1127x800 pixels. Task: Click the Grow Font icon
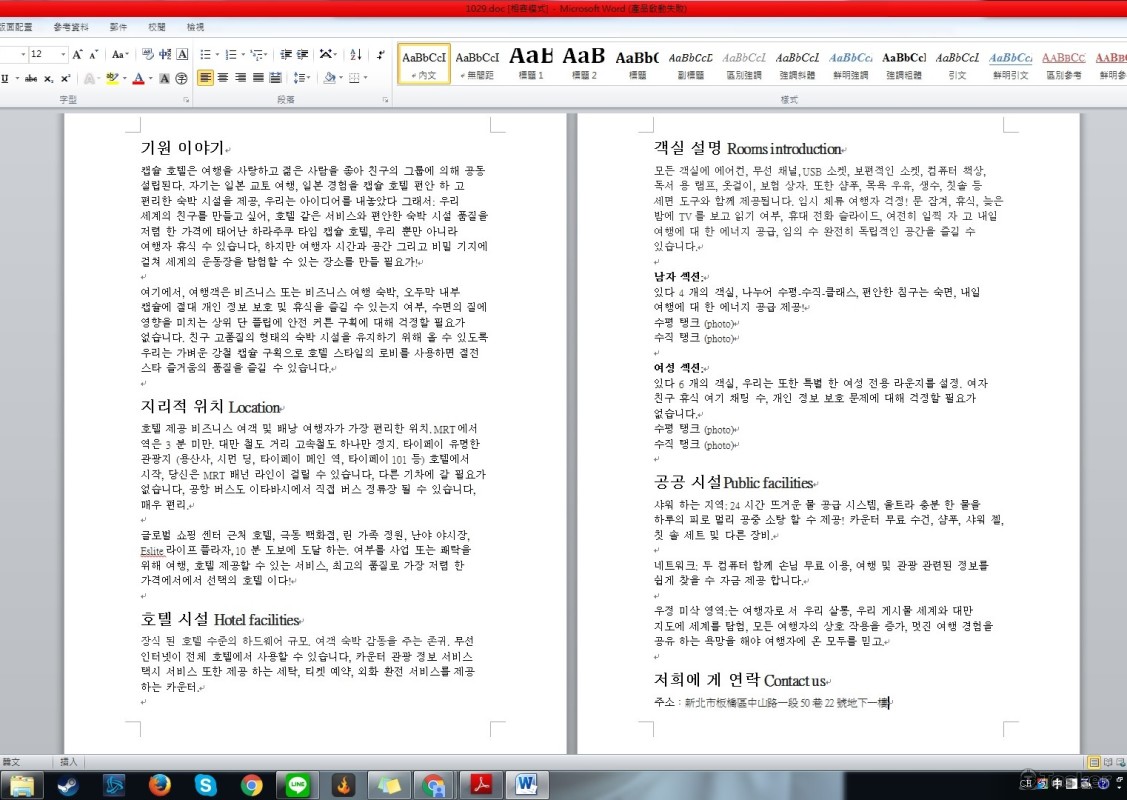[78, 54]
